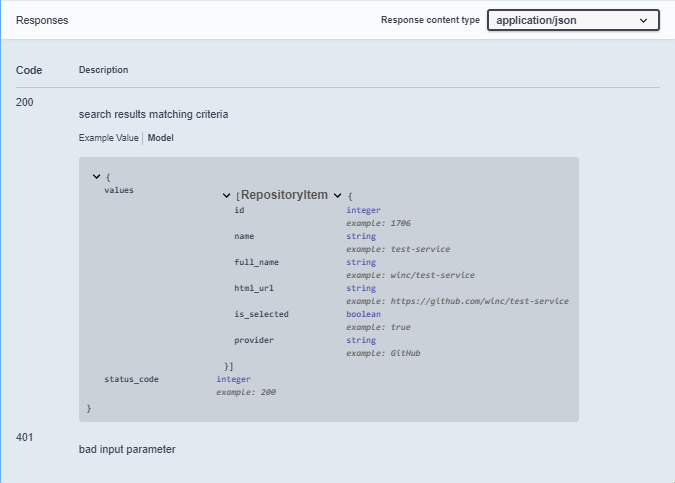Click the status_code property name
The image size is (675, 483).
point(131,379)
